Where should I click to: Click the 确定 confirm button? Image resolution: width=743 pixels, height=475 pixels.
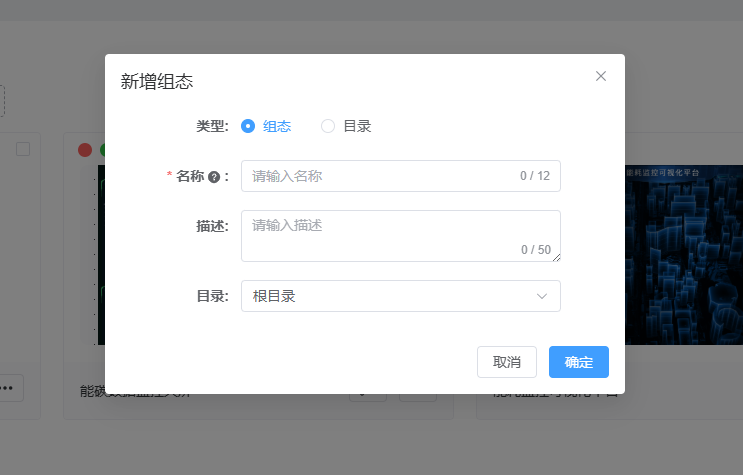pos(579,362)
